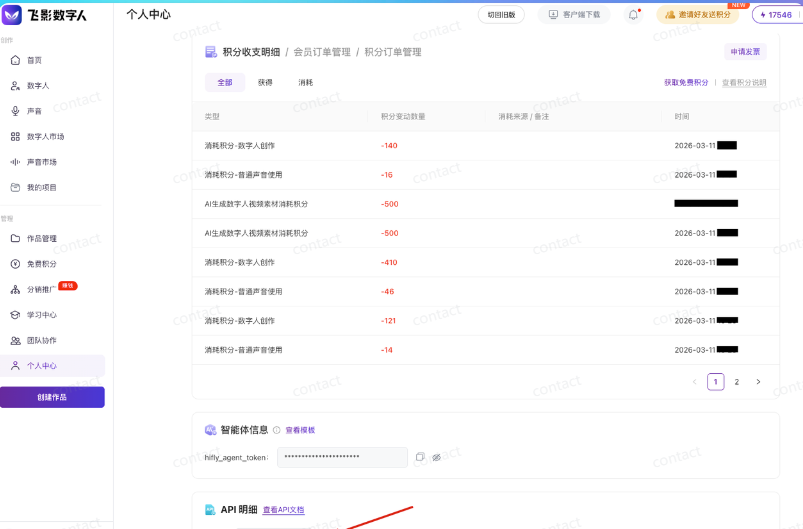Click the 邀请好友送积分 button

(698, 15)
